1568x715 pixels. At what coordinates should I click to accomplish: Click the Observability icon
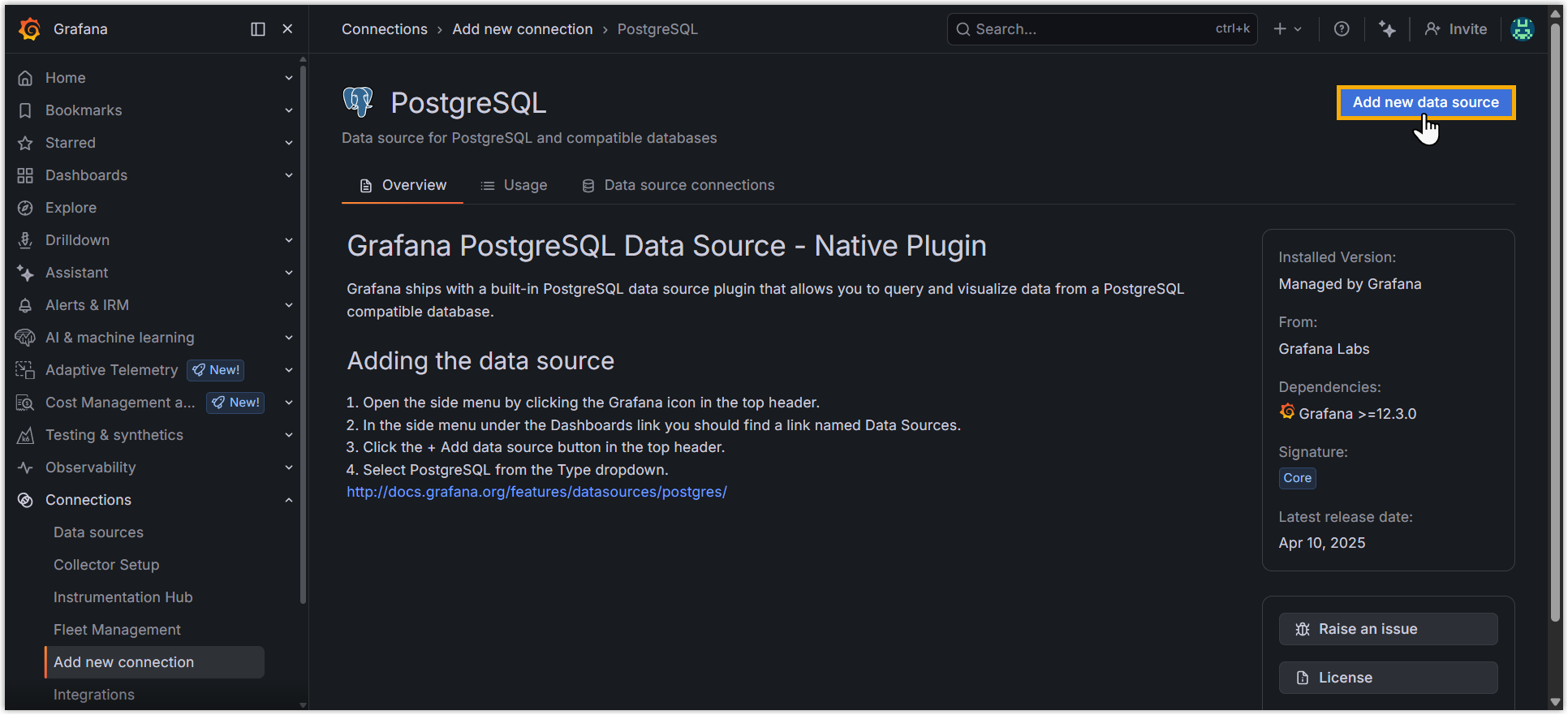coord(25,467)
